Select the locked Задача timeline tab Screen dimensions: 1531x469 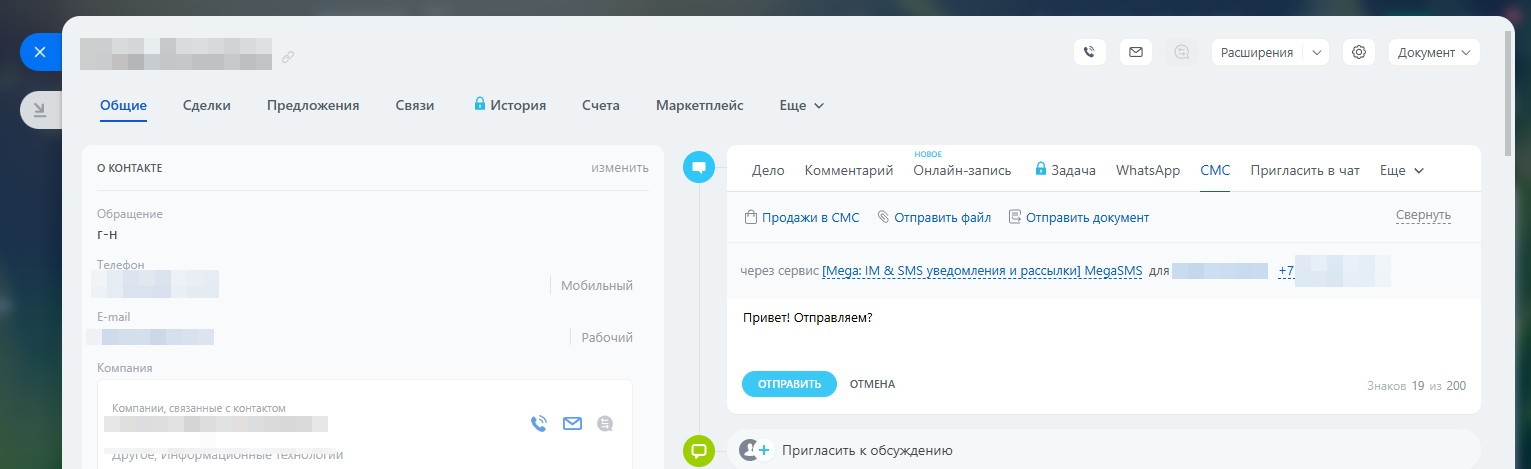click(1065, 170)
